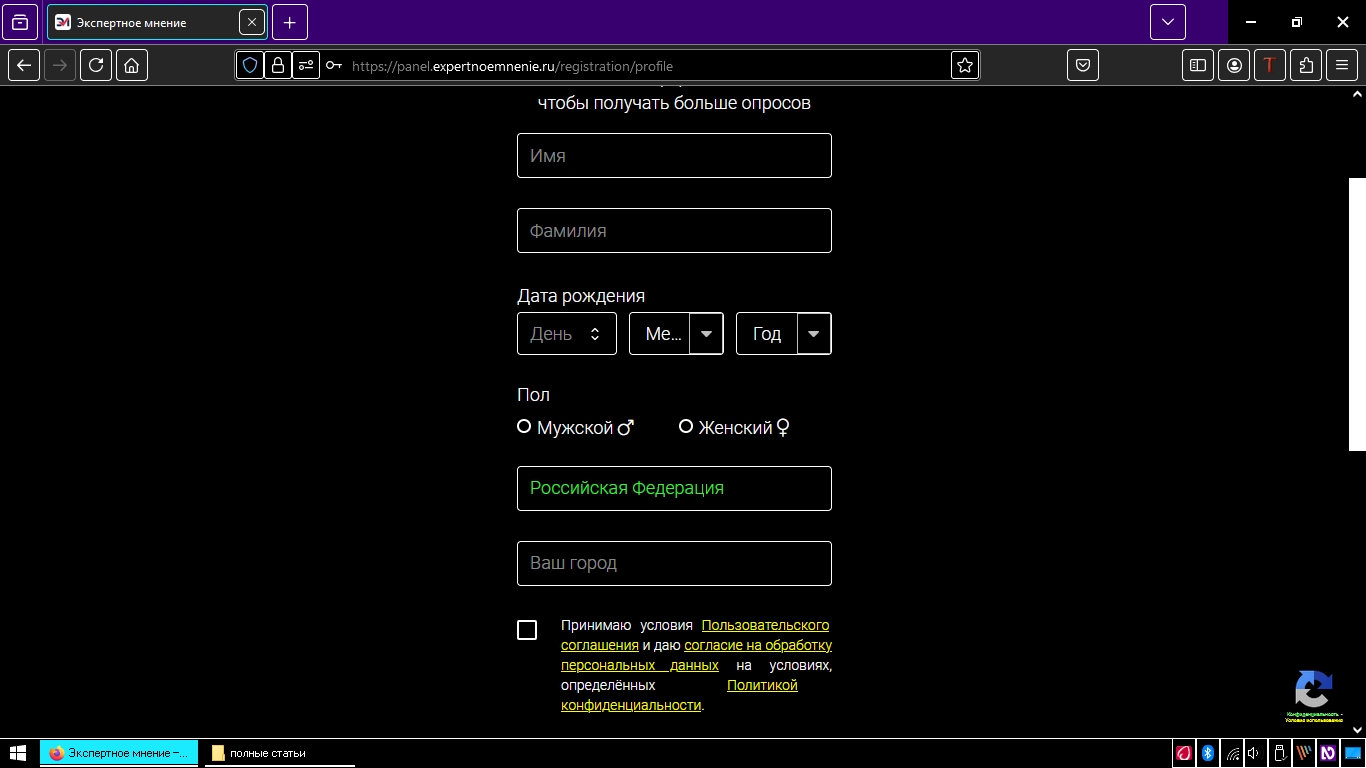
Task: Click the tracking protection shield icon
Action: coord(250,66)
